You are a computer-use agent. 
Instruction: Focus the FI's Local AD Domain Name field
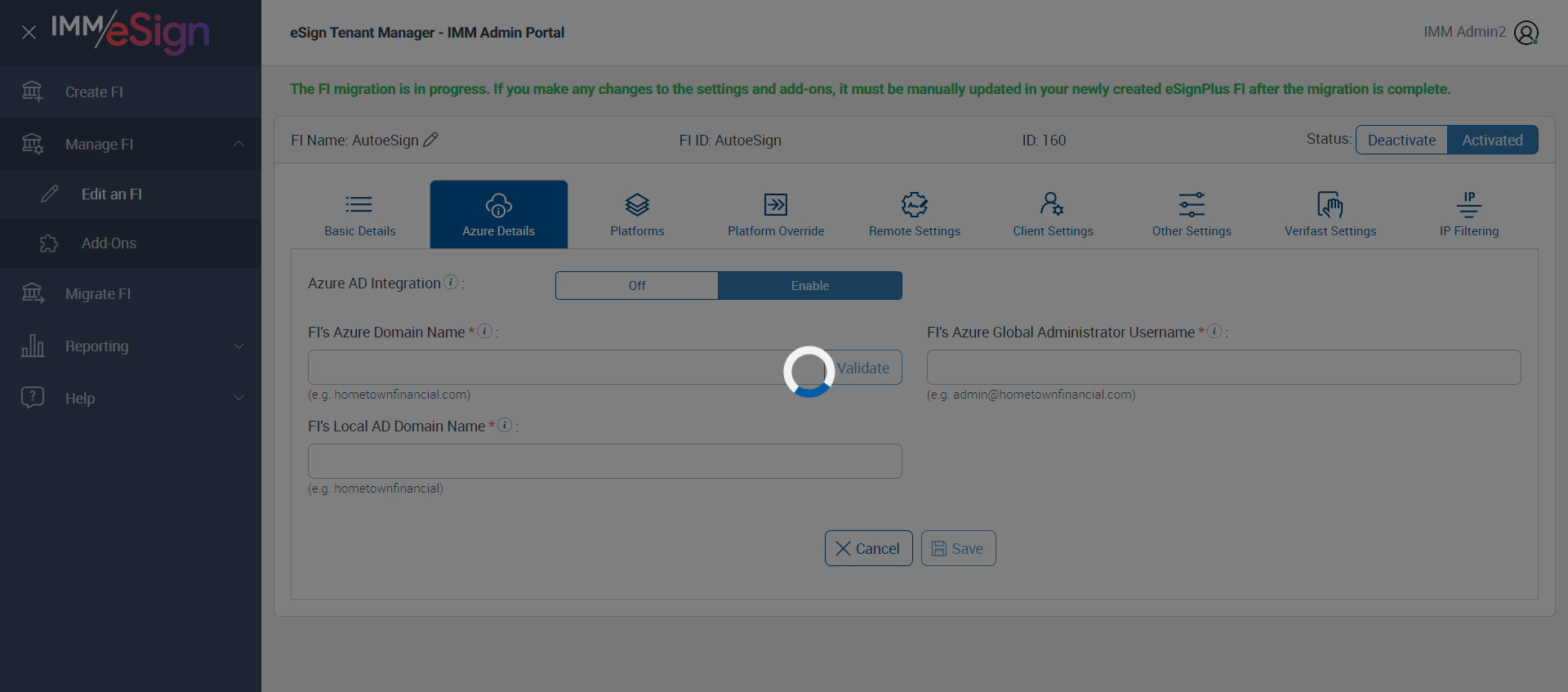click(x=605, y=462)
